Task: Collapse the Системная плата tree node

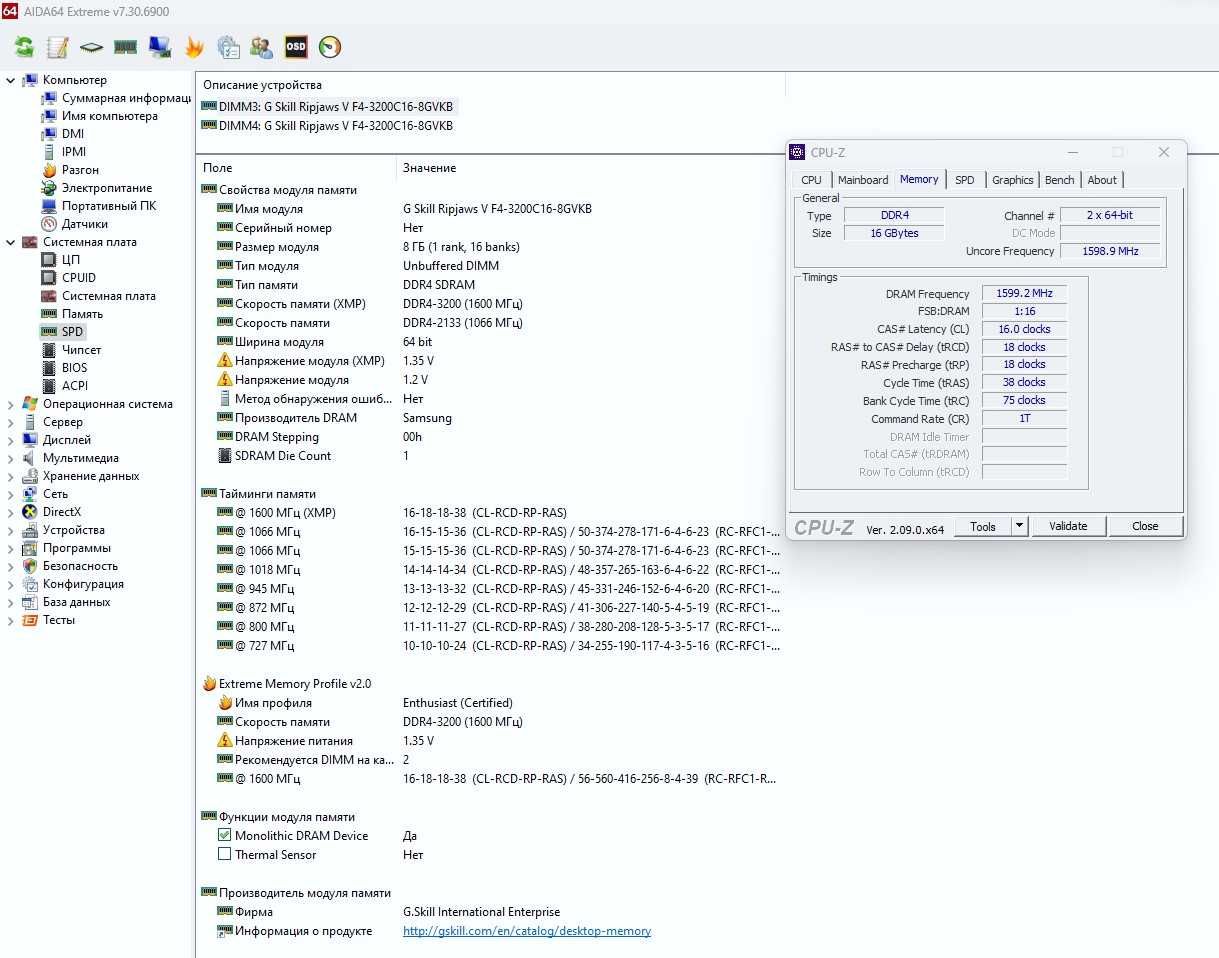Action: 11,242
